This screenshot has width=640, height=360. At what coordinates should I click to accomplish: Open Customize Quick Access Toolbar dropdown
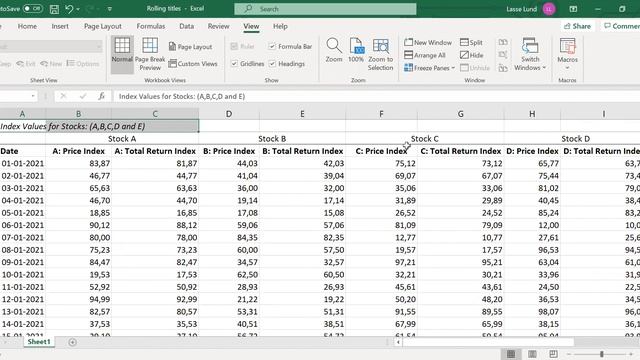(x=110, y=9)
